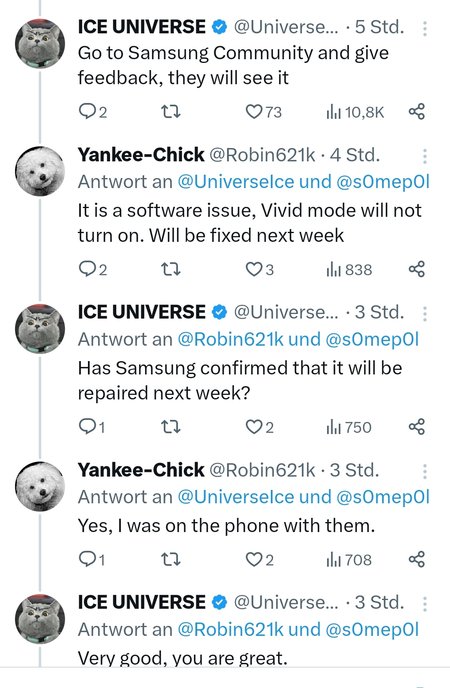Screen dimensions: 450x688
Task: Retweet the "Yes, I was on the phone" tweet
Action: [x=170, y=559]
